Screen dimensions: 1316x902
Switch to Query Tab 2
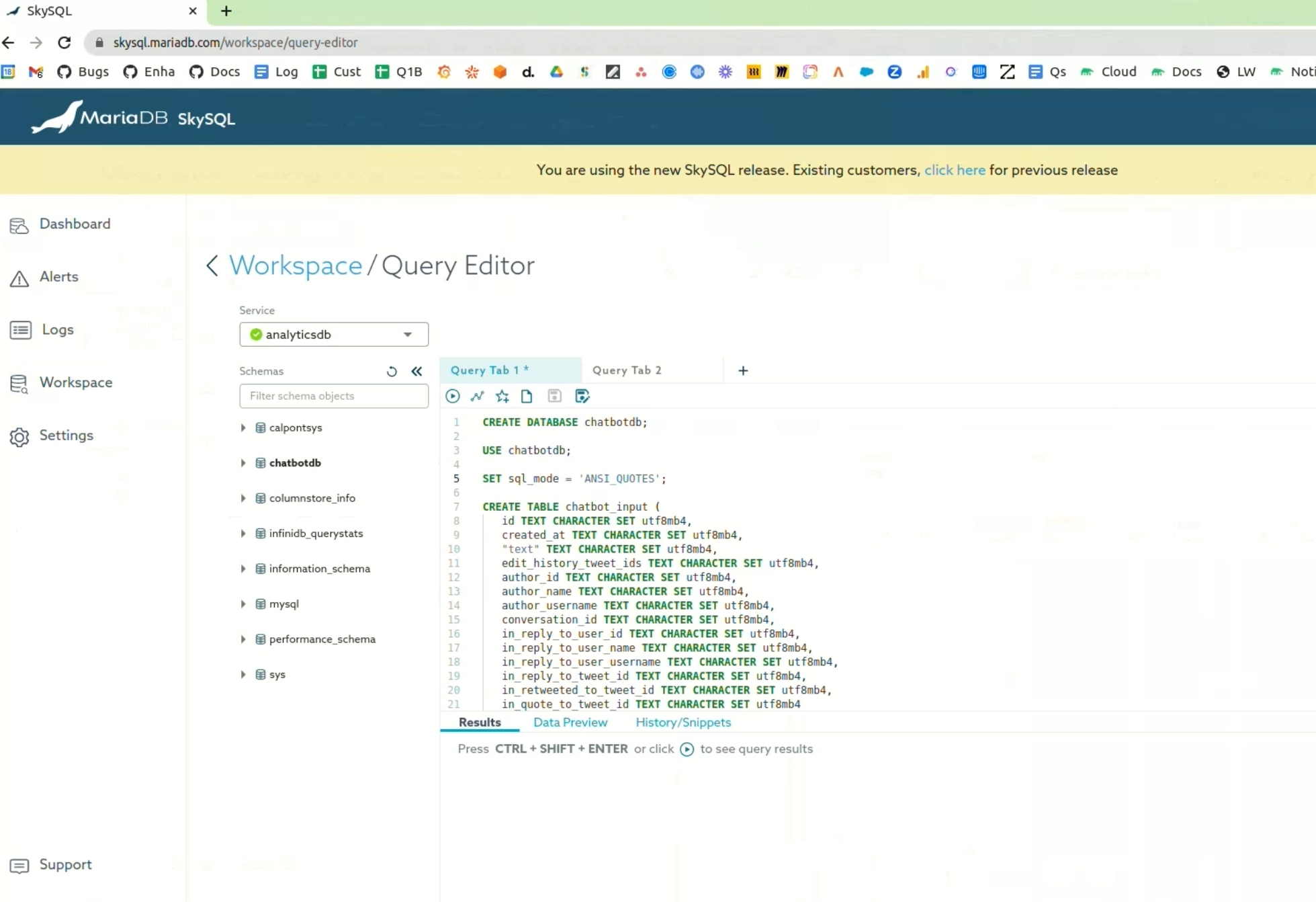click(627, 370)
